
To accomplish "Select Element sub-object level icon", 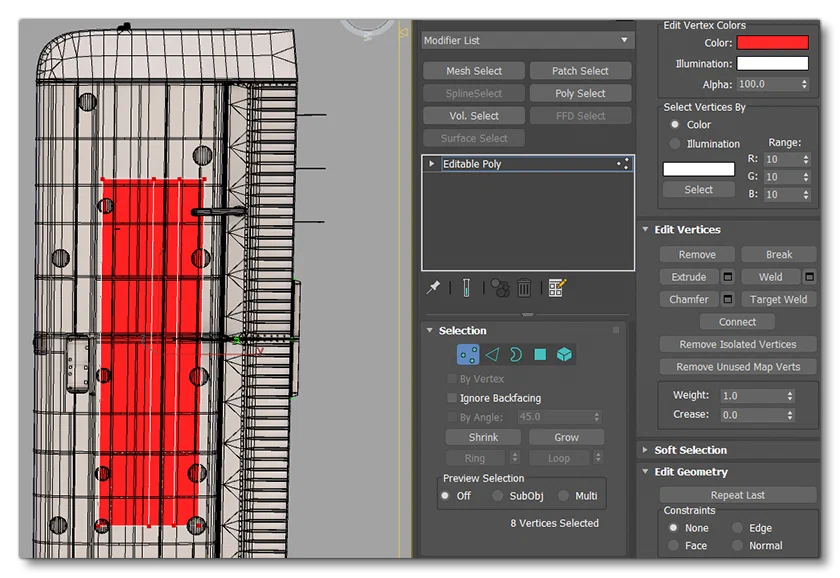I will point(564,355).
